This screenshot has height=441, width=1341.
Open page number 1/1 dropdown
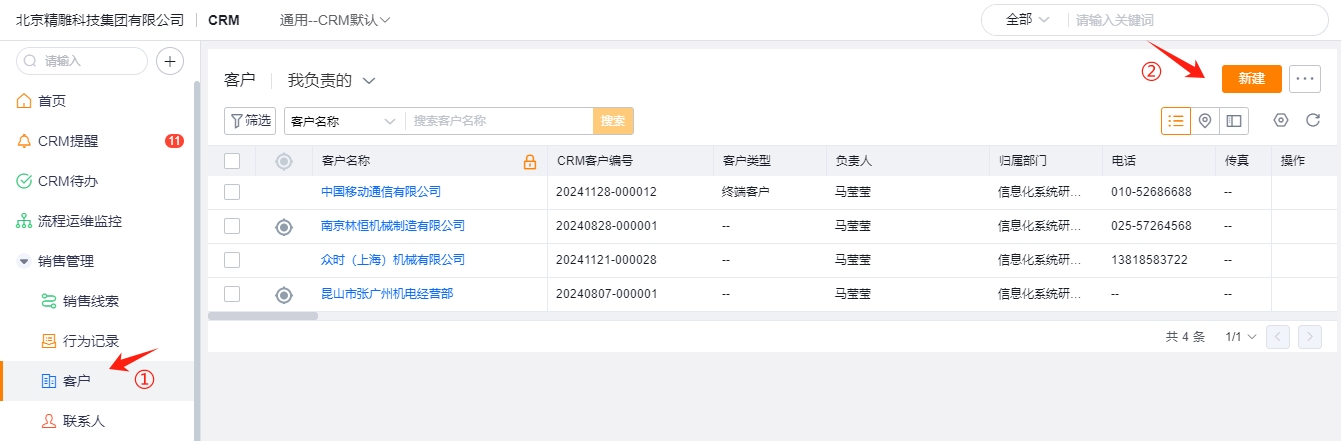1241,337
